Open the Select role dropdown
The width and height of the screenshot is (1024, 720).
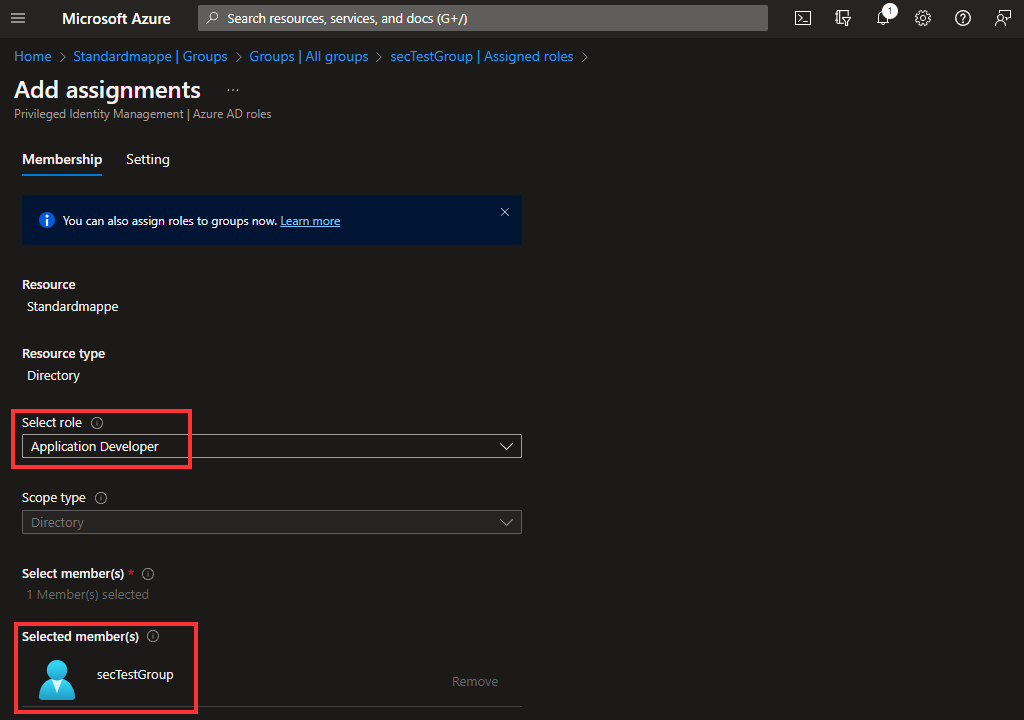pyautogui.click(x=272, y=446)
